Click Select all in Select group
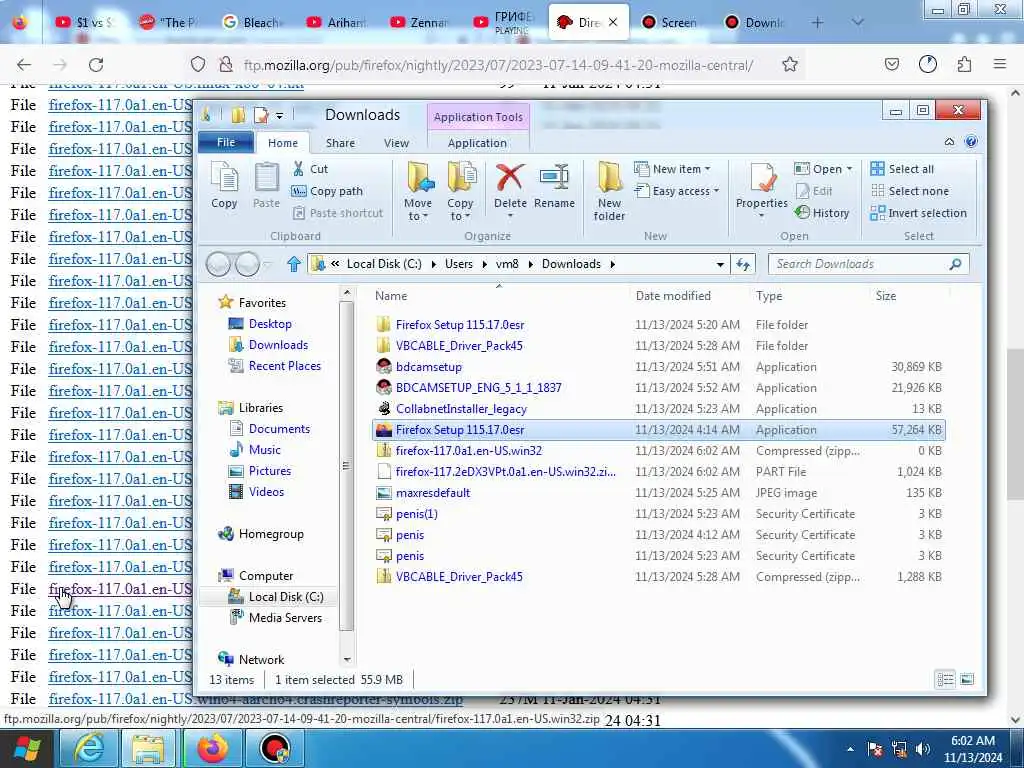Viewport: 1024px width, 768px height. pyautogui.click(x=902, y=169)
